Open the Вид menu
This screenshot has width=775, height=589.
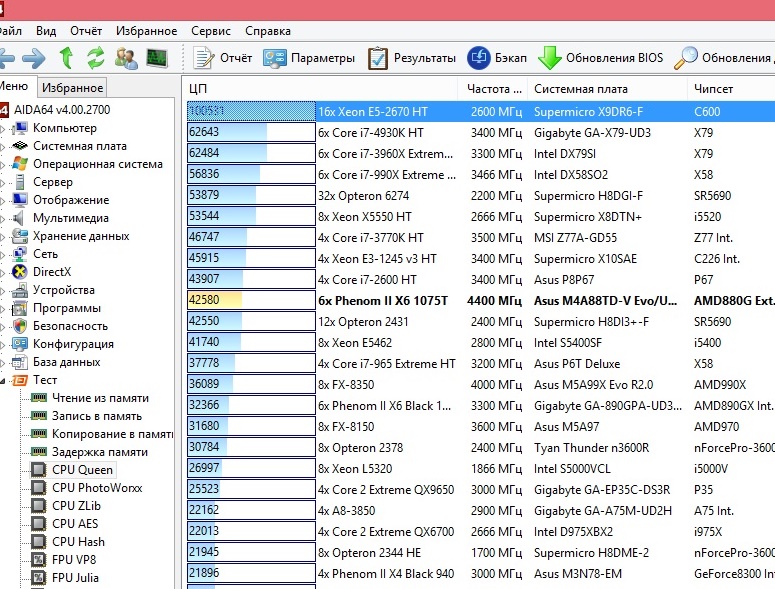46,31
